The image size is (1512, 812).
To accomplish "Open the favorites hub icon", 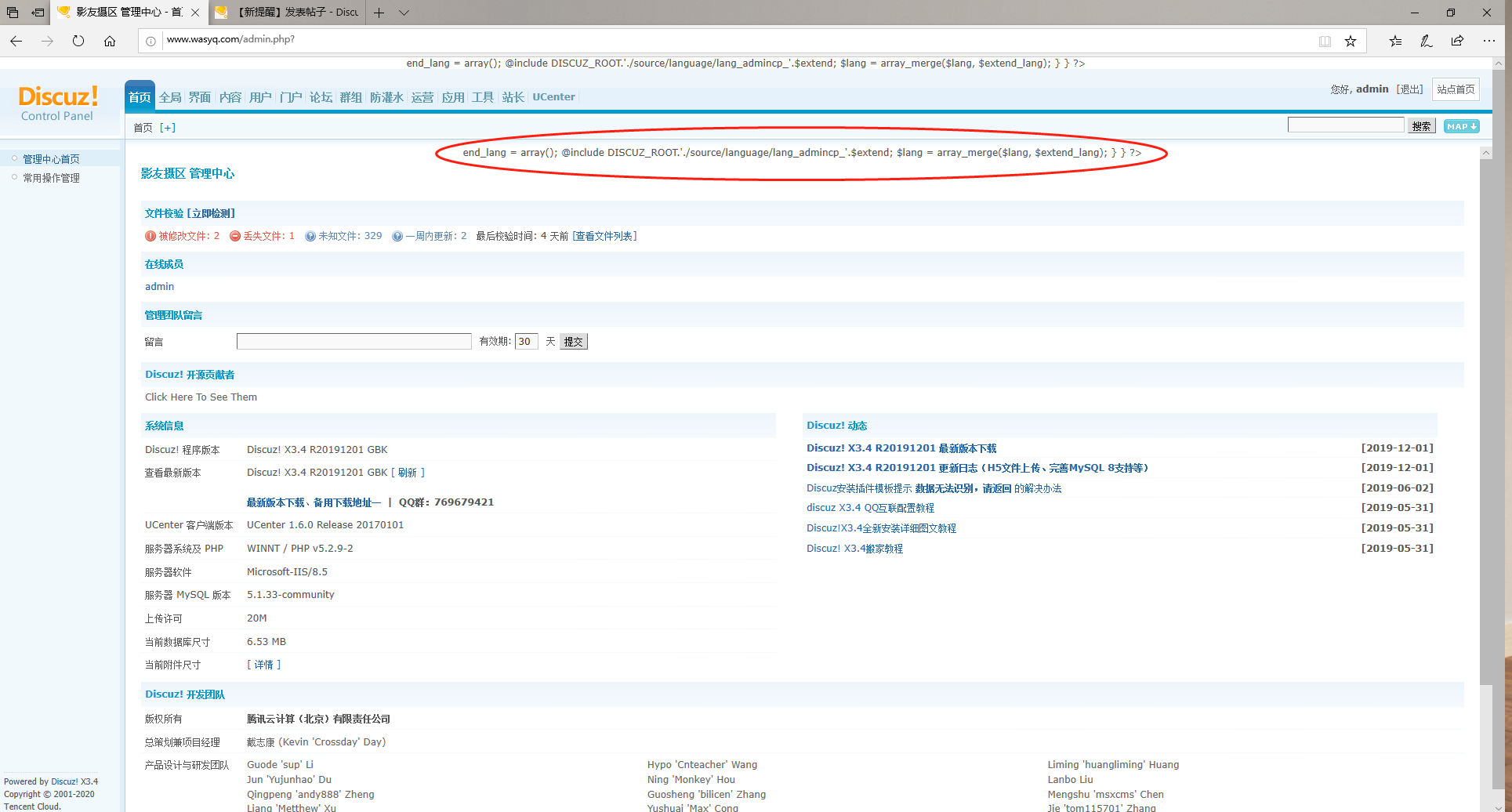I will [1395, 41].
